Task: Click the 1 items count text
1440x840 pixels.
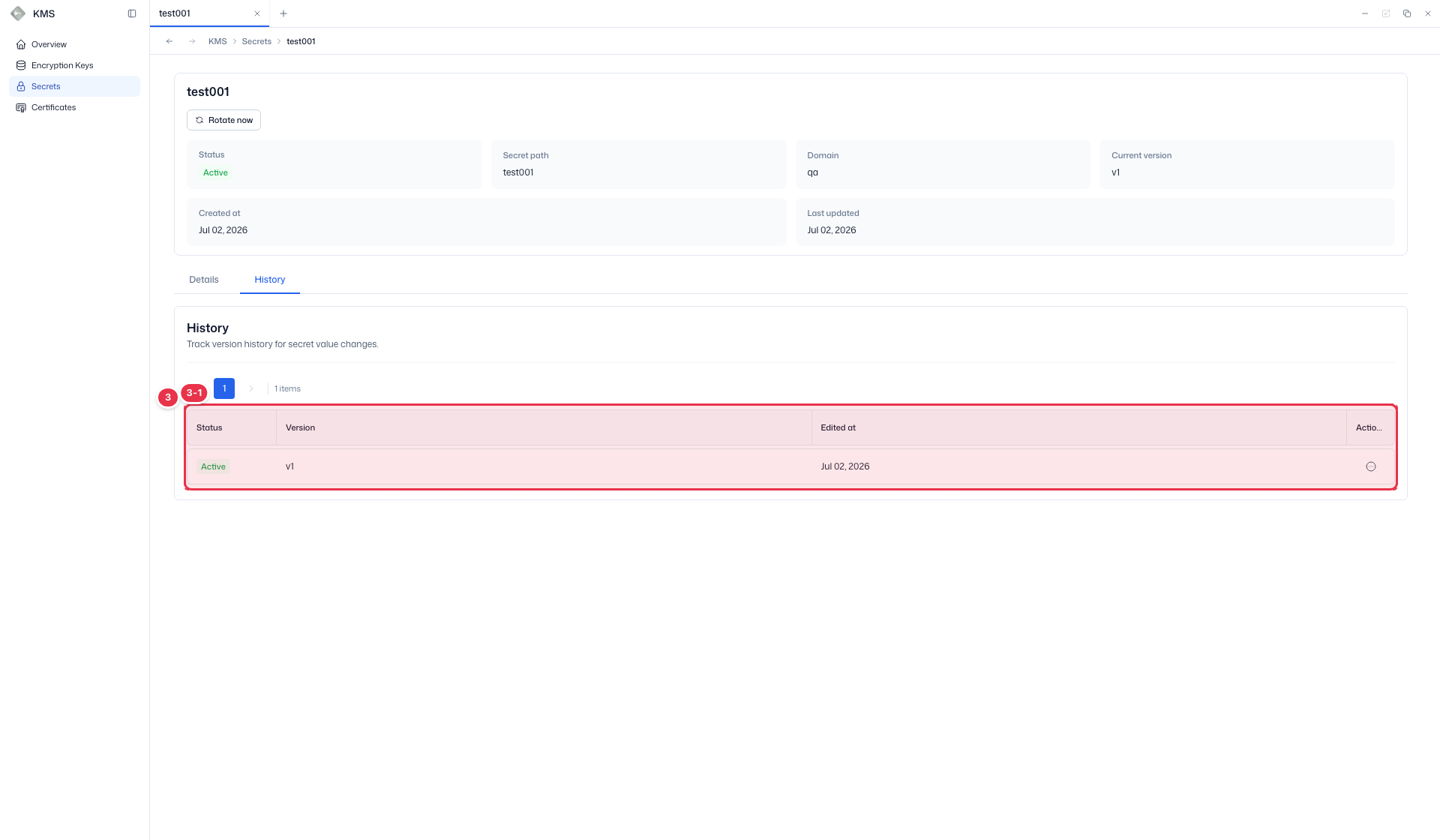Action: tap(287, 388)
